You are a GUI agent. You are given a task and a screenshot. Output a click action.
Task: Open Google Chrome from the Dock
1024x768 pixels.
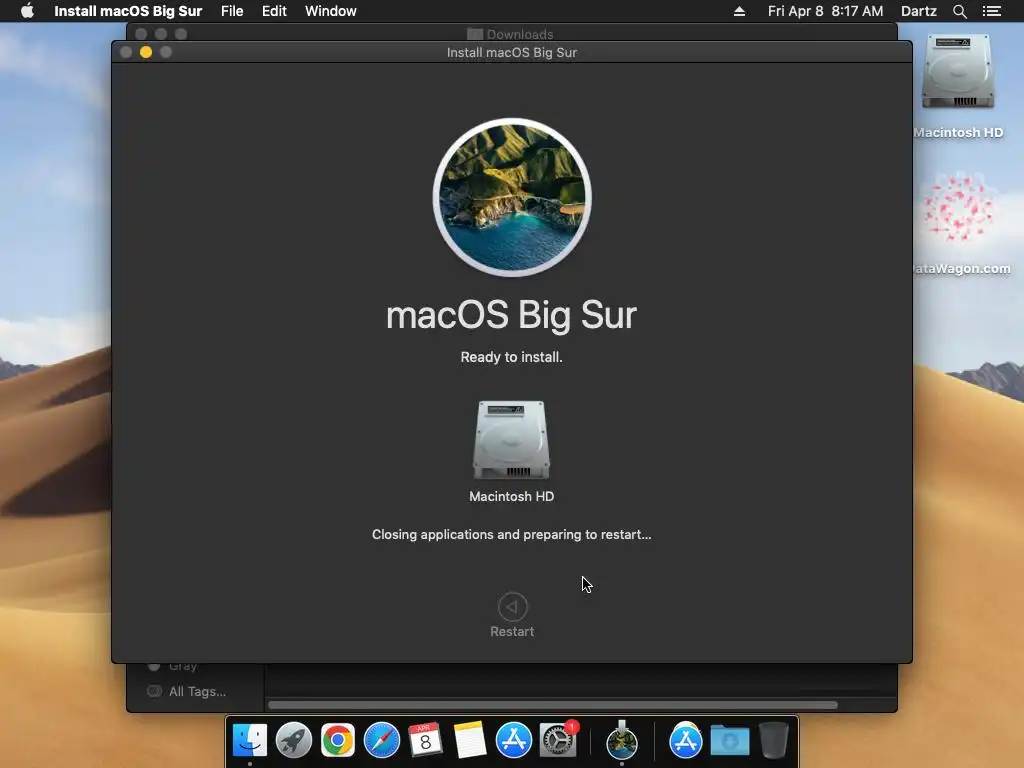click(338, 740)
